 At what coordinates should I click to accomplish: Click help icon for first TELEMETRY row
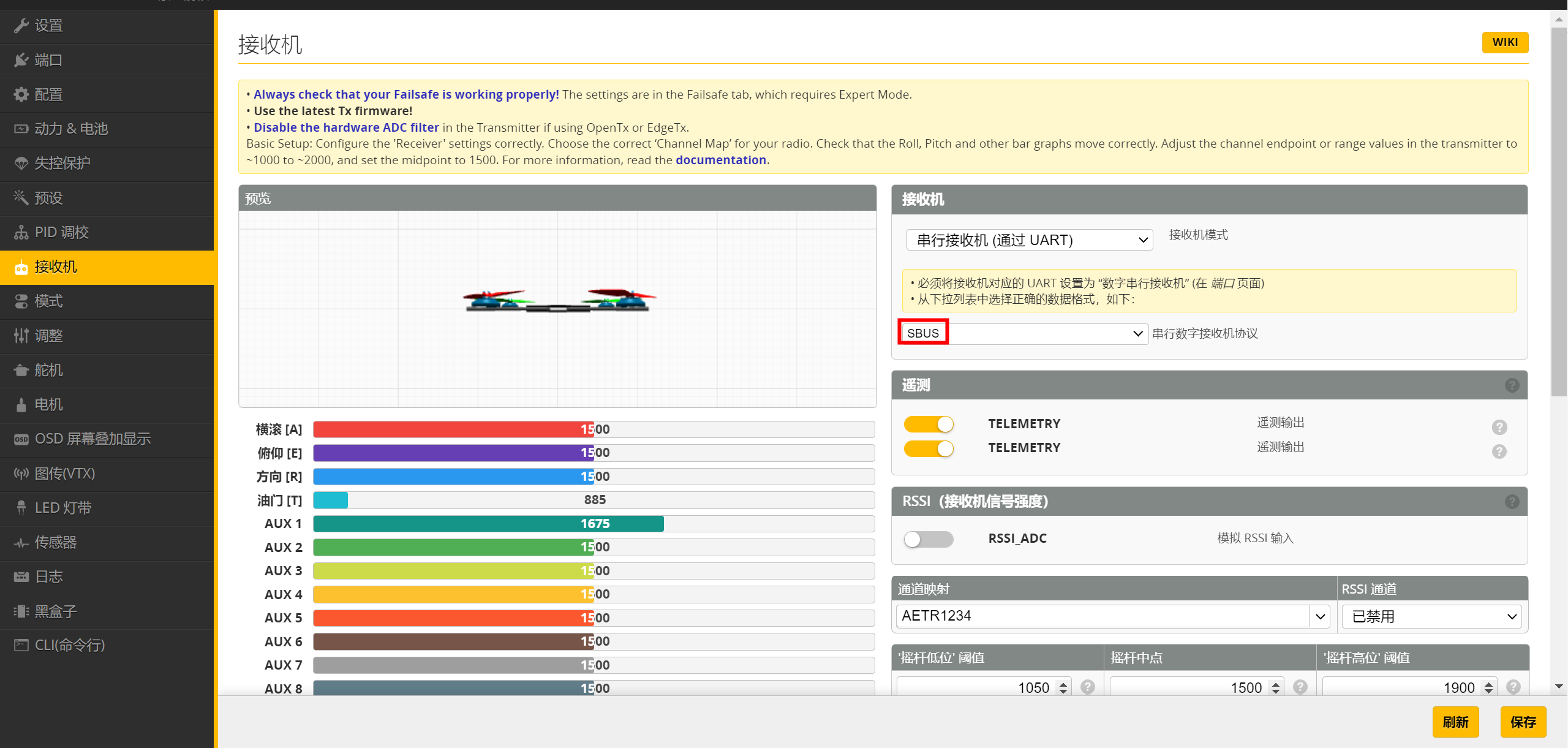click(1499, 427)
